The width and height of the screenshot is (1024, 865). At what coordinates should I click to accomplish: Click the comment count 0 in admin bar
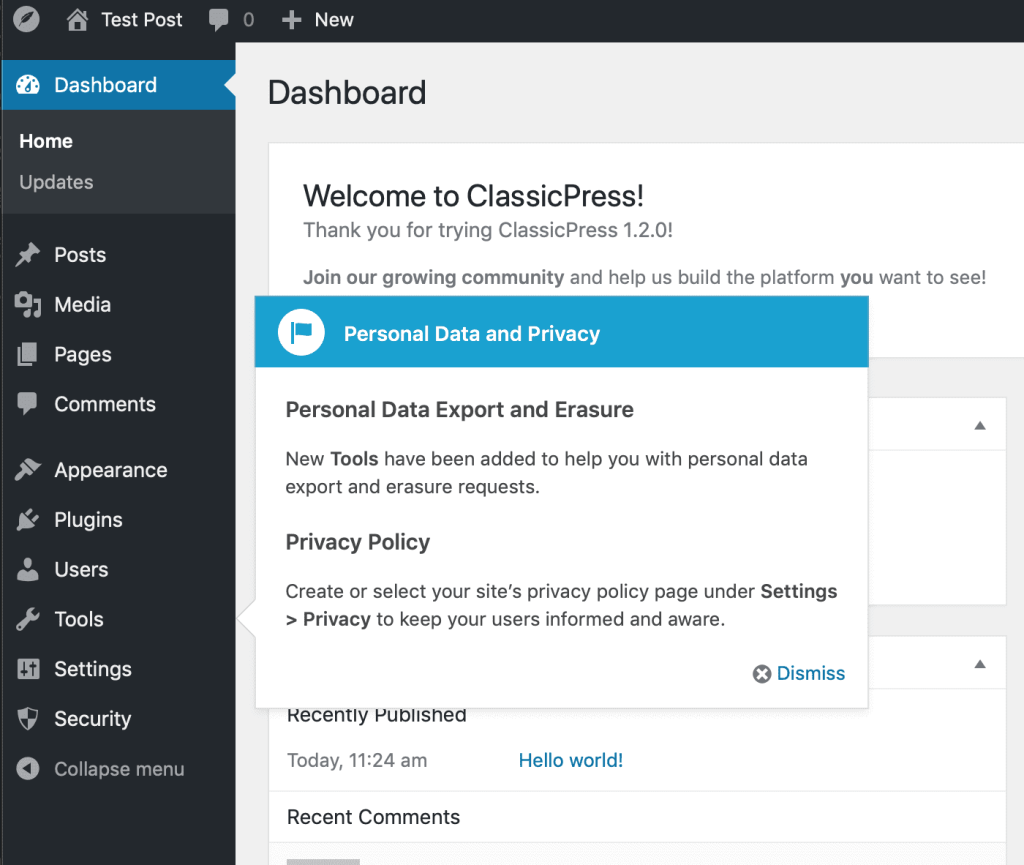248,20
